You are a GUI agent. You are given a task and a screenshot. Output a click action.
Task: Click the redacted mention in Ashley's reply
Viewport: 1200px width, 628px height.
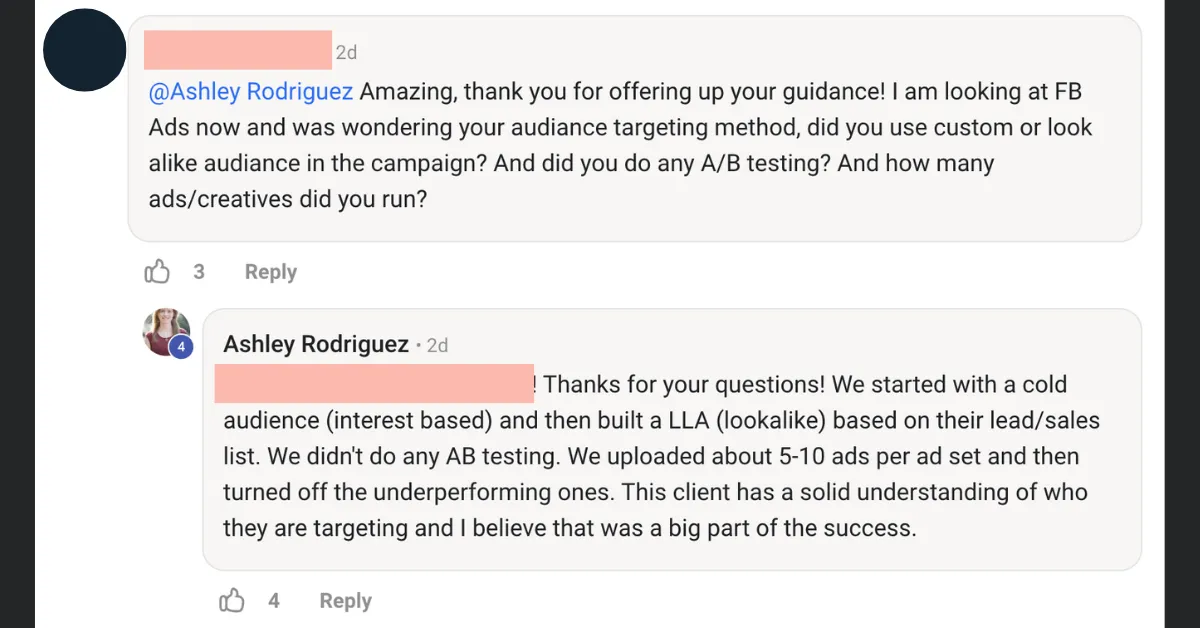coord(374,384)
